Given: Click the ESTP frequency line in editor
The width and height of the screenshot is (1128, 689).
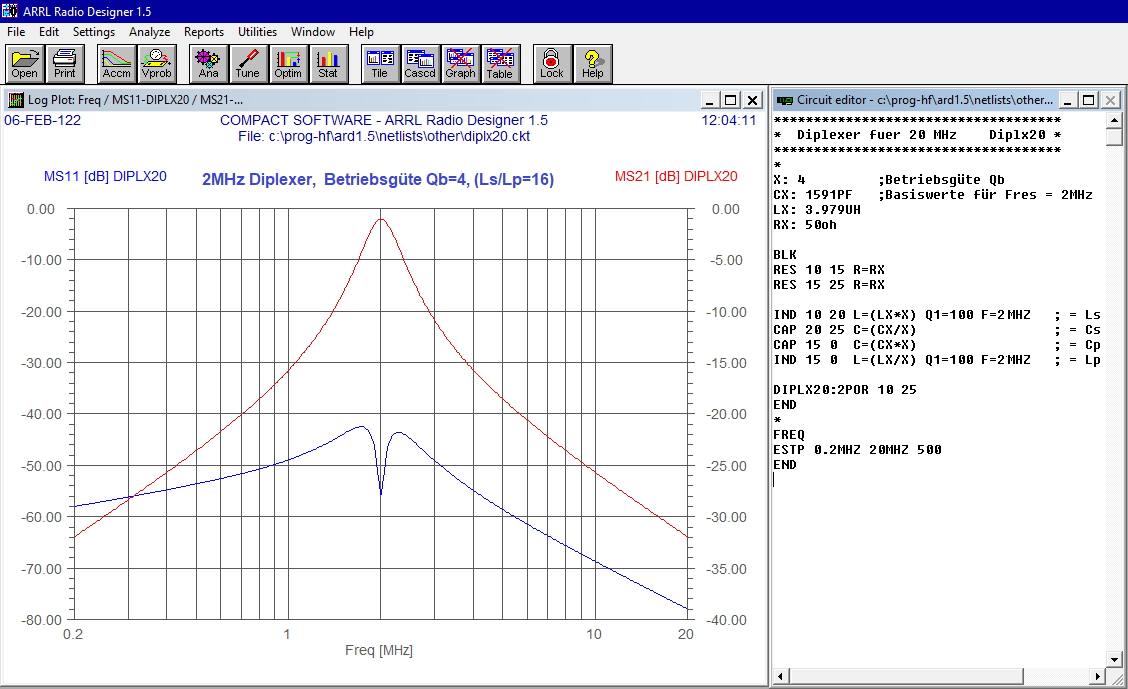Looking at the screenshot, I should (857, 450).
